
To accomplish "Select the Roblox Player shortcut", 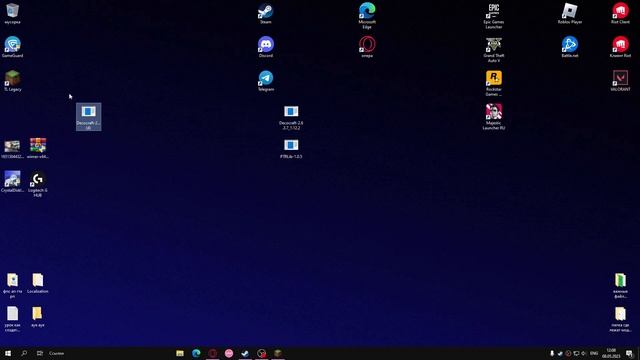I will click(570, 13).
